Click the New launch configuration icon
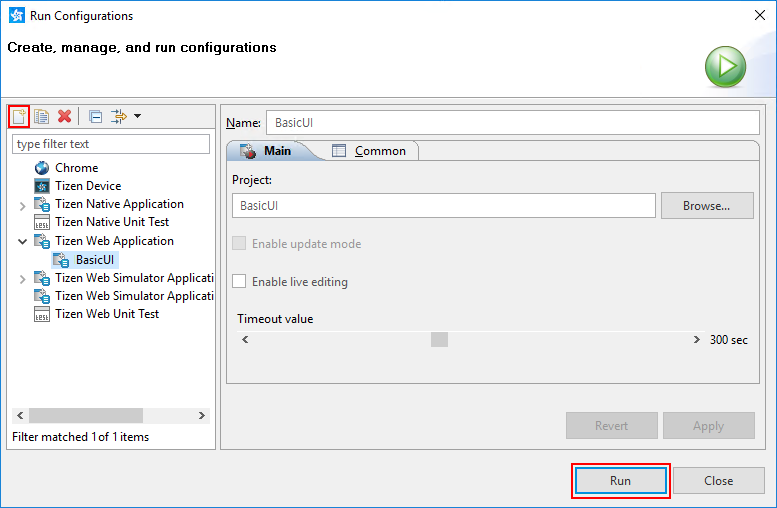The width and height of the screenshot is (777, 508). coord(19,116)
